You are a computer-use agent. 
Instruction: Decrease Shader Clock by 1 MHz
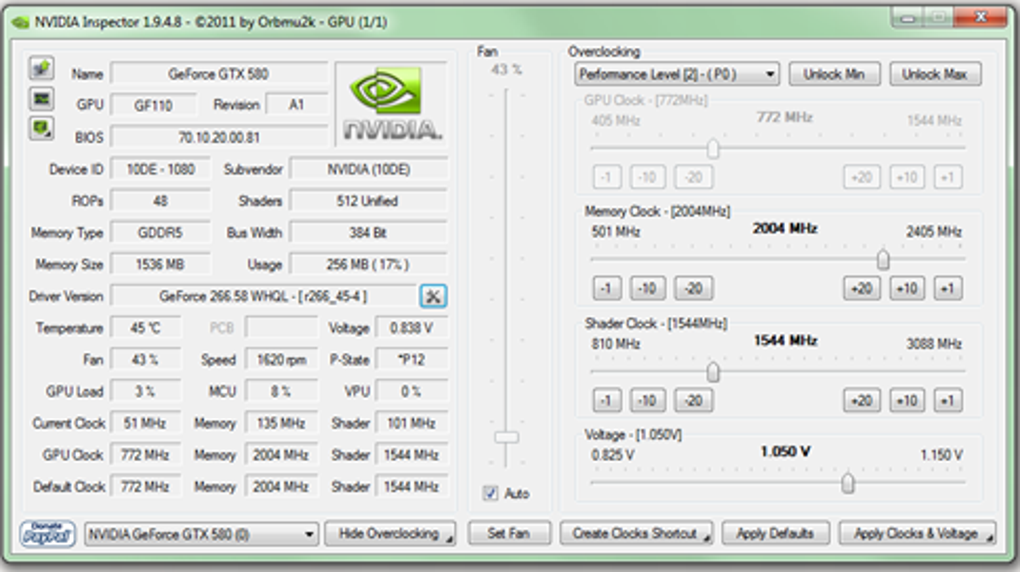(607, 400)
